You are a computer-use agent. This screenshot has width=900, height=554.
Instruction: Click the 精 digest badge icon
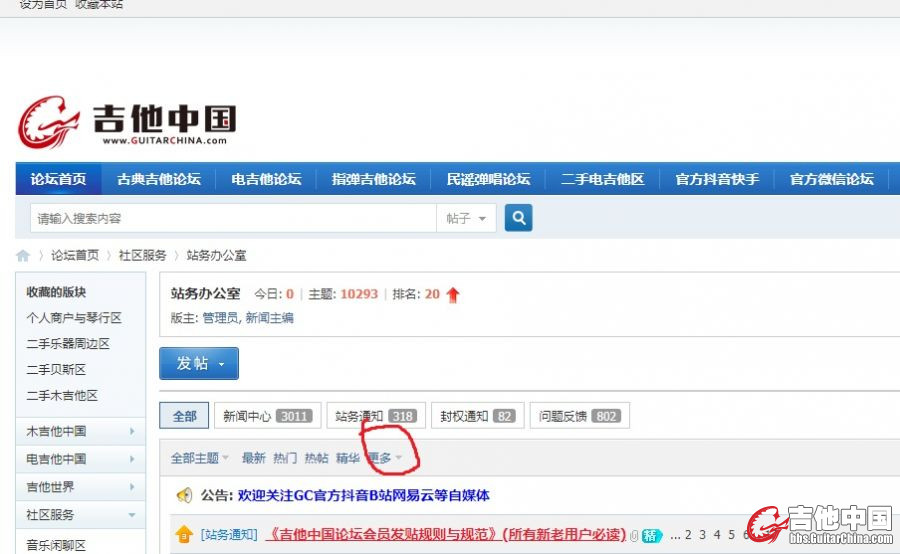pos(652,535)
